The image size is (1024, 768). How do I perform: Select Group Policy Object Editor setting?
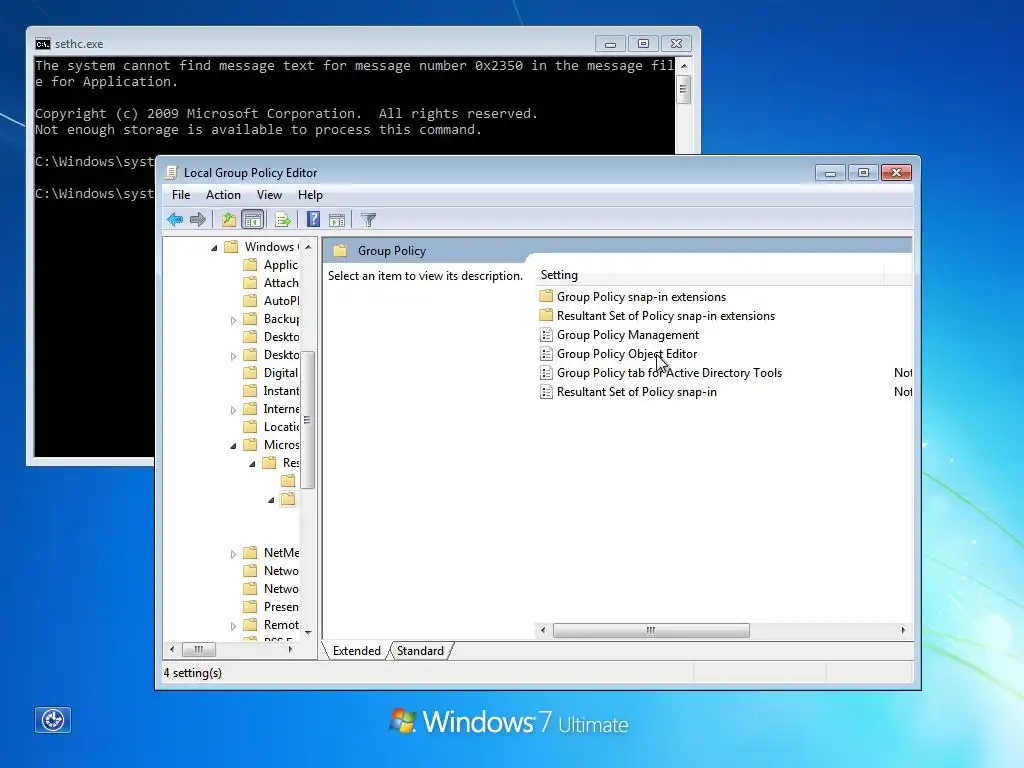click(x=627, y=353)
